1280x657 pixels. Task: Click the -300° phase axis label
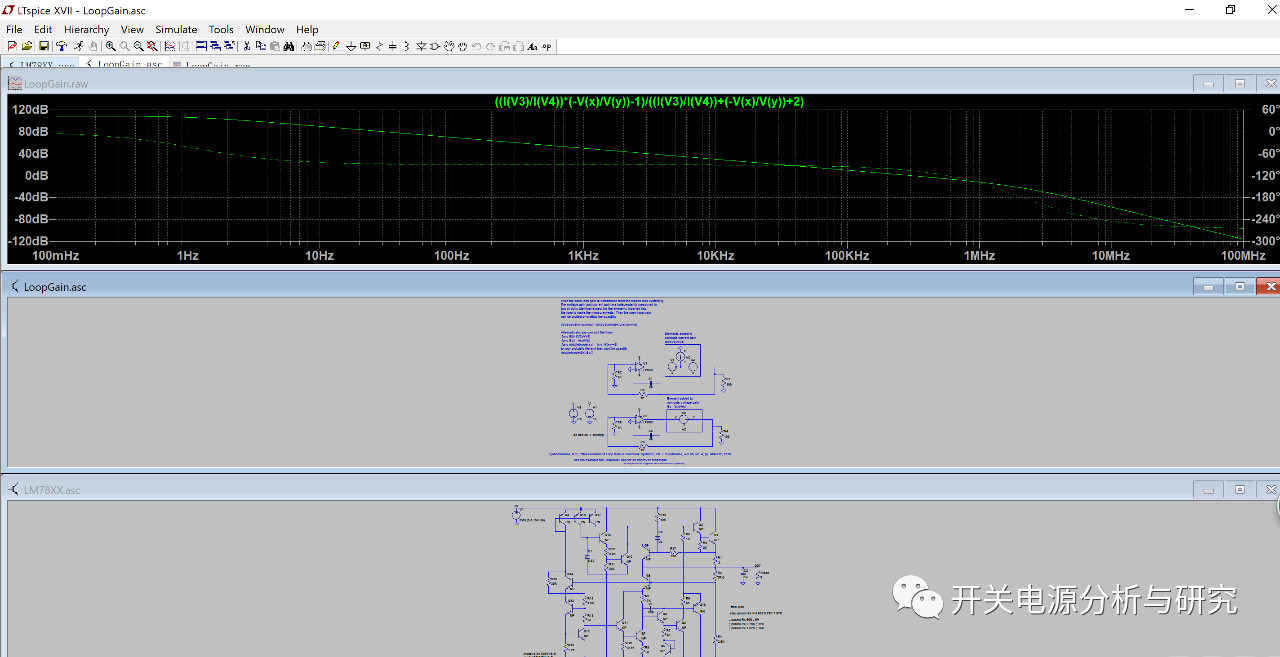(x=1267, y=241)
